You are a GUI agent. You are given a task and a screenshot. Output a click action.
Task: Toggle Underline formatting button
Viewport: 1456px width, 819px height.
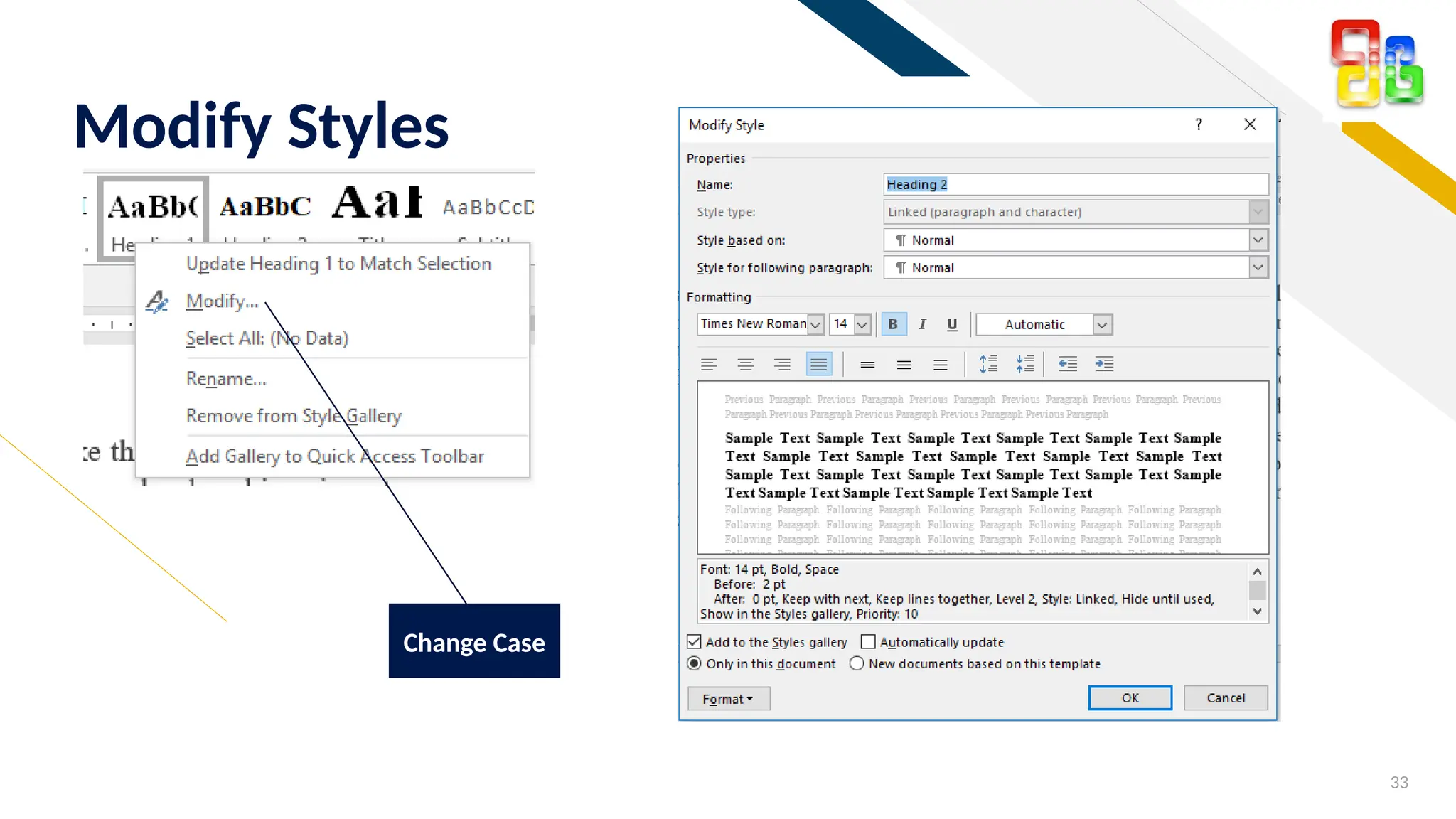(x=952, y=324)
